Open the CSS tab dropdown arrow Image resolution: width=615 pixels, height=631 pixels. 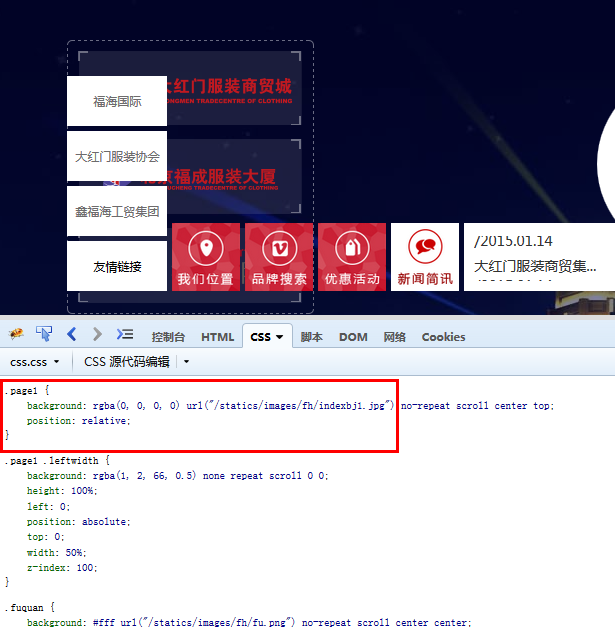280,337
